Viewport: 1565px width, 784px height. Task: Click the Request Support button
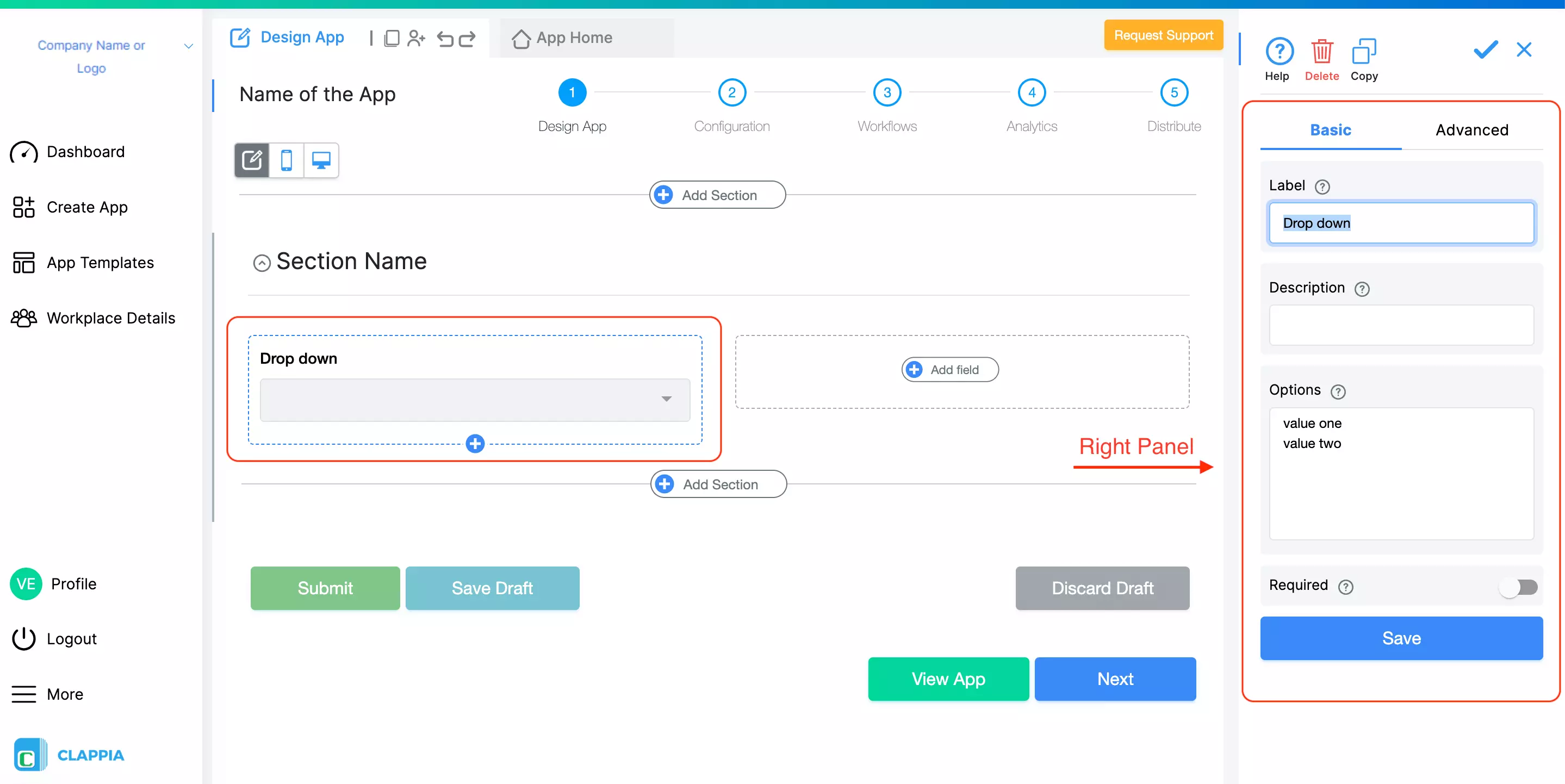1163,35
